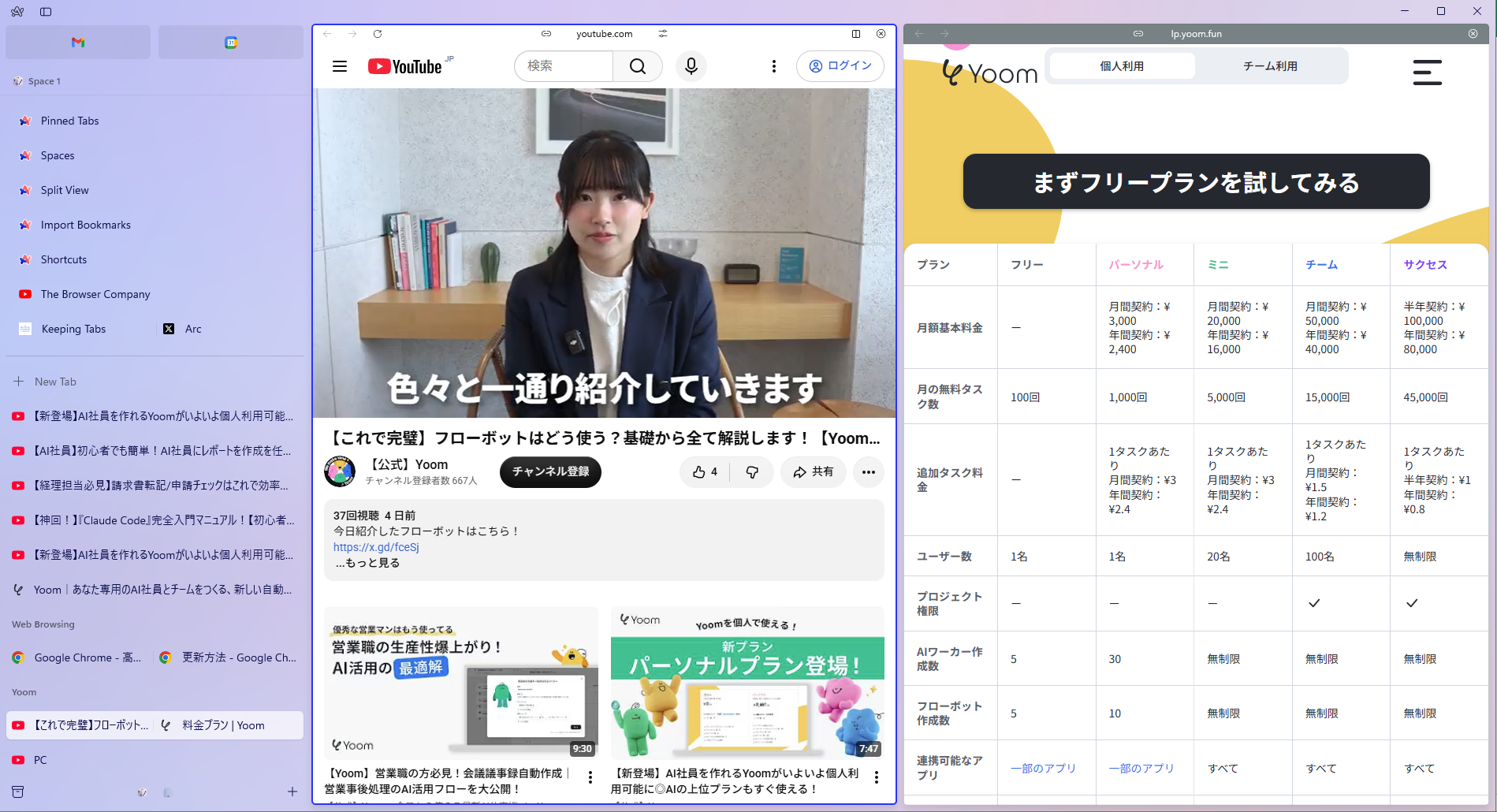Go forward in the YouTube pane

click(352, 34)
